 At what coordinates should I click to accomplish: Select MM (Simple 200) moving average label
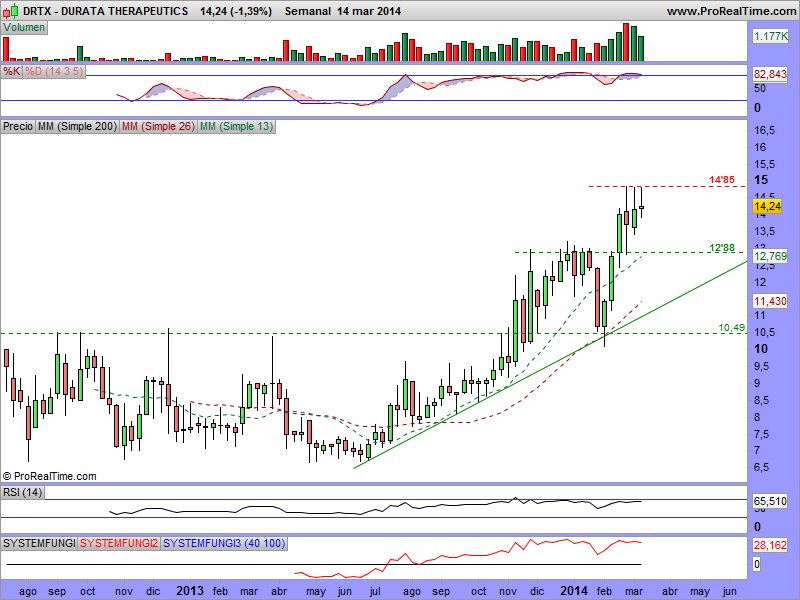(78, 126)
